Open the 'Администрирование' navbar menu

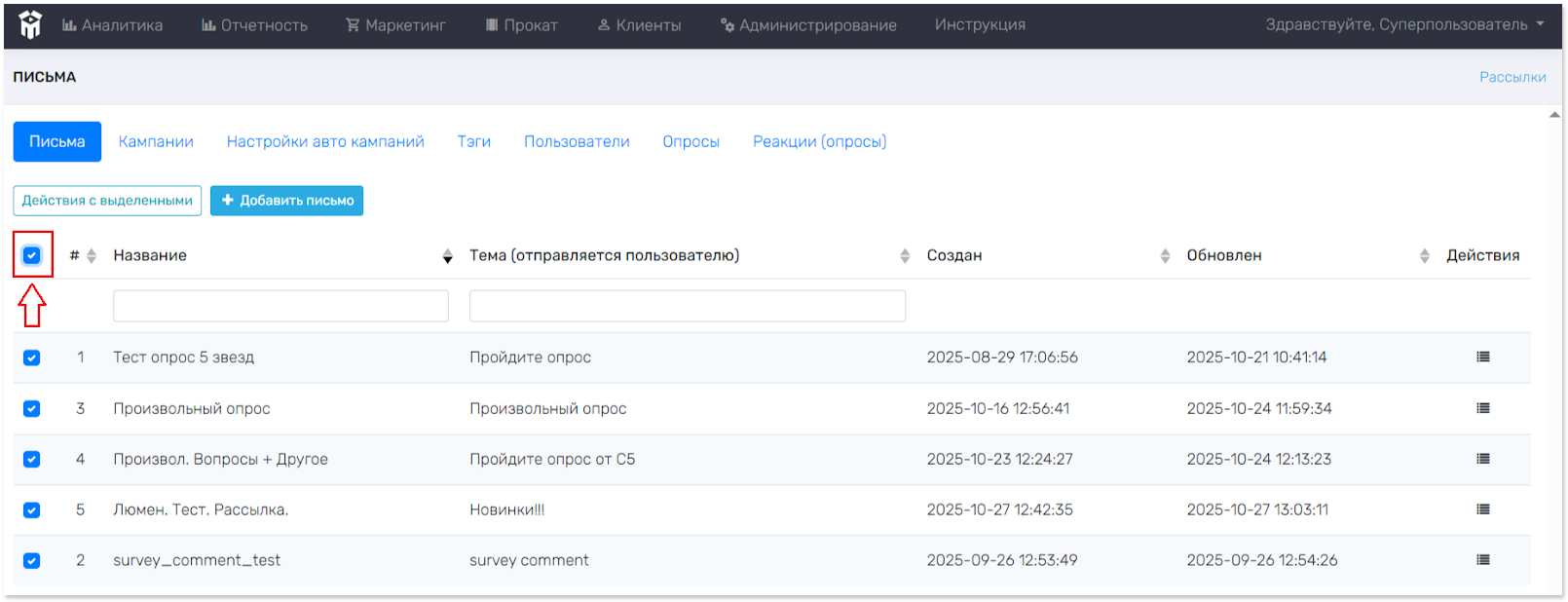808,25
